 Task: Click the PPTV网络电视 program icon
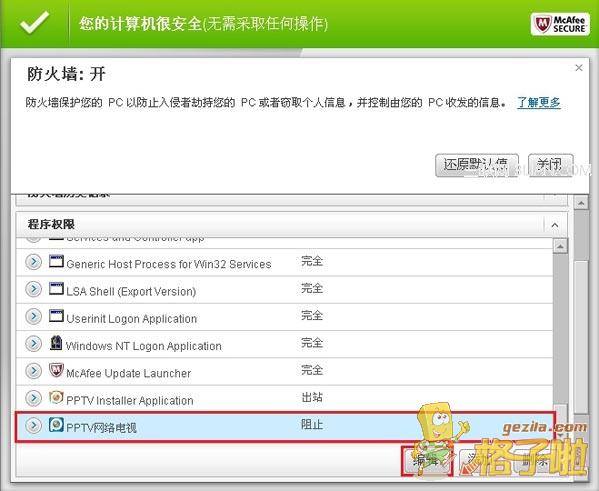pos(56,425)
